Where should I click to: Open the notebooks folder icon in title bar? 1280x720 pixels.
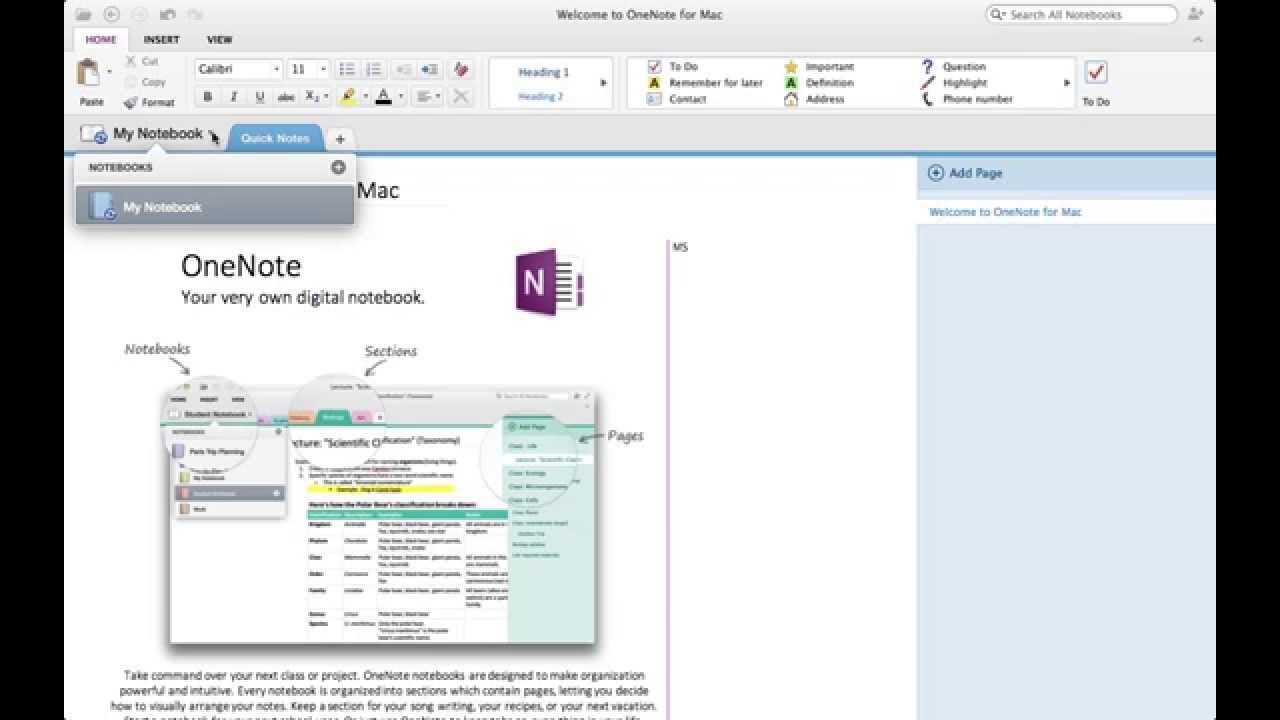pos(83,15)
